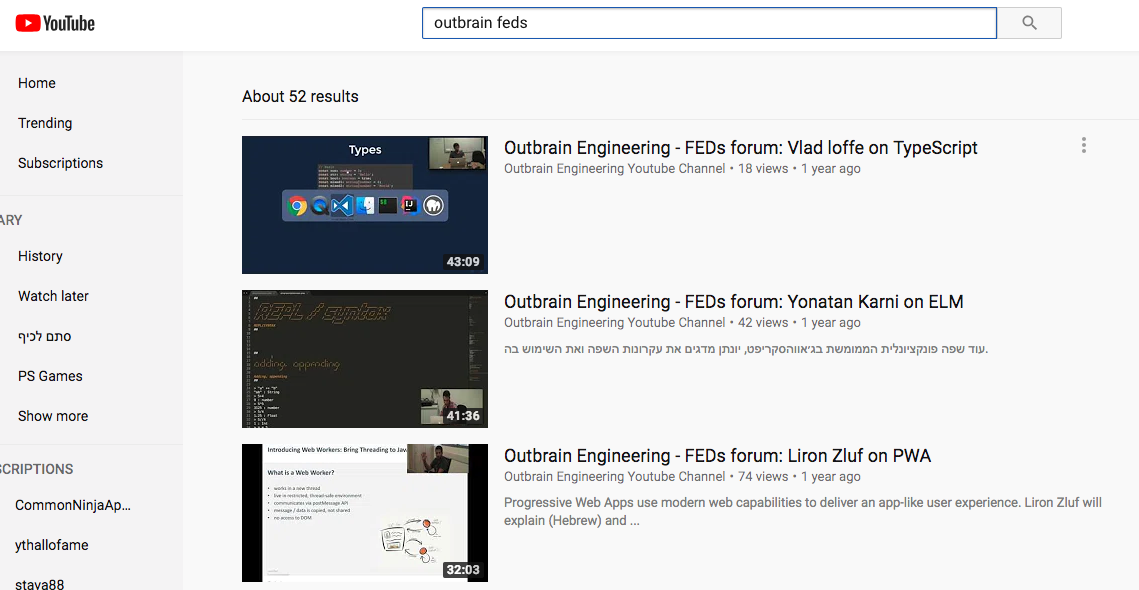Click the 41:36 duration badge
The height and width of the screenshot is (590, 1139).
click(x=463, y=416)
